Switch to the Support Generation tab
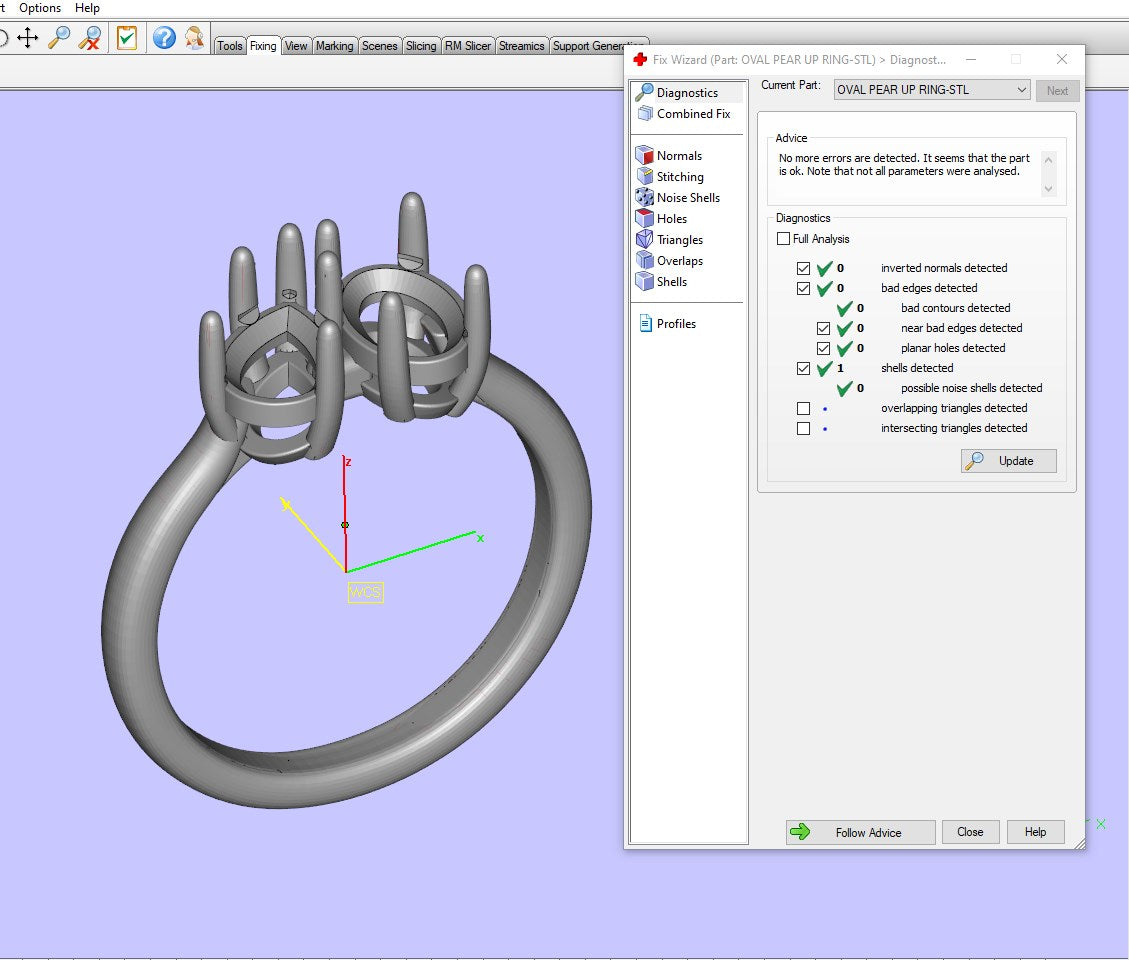 pos(597,45)
